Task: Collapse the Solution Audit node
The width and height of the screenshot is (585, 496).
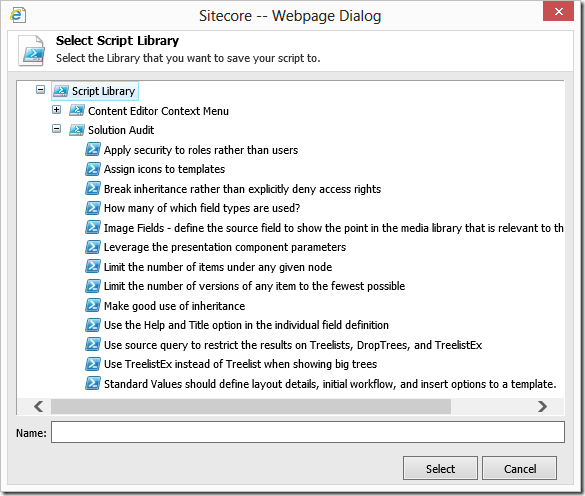Action: (56, 129)
